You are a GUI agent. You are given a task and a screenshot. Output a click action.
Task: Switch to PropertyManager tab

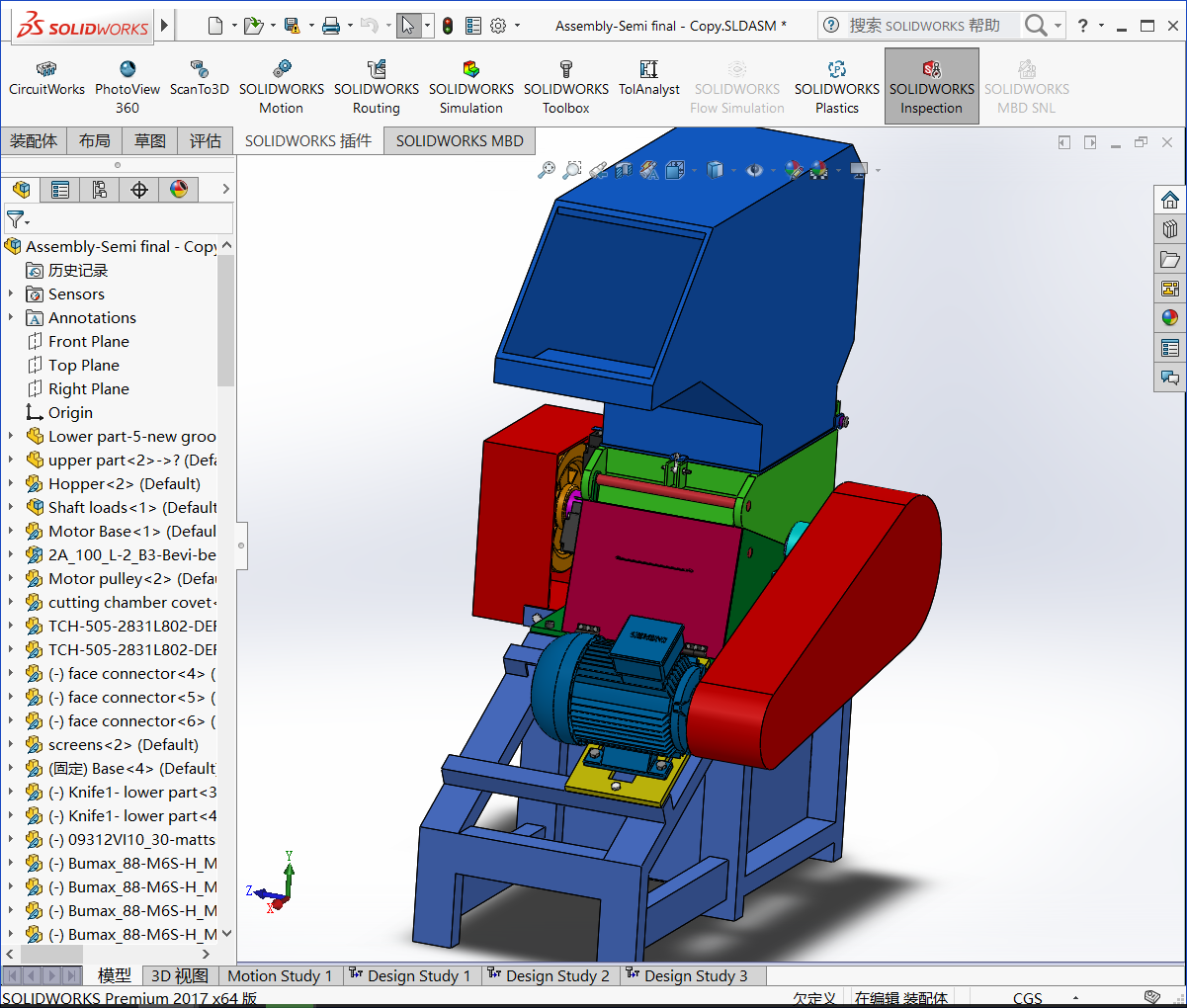click(x=60, y=189)
